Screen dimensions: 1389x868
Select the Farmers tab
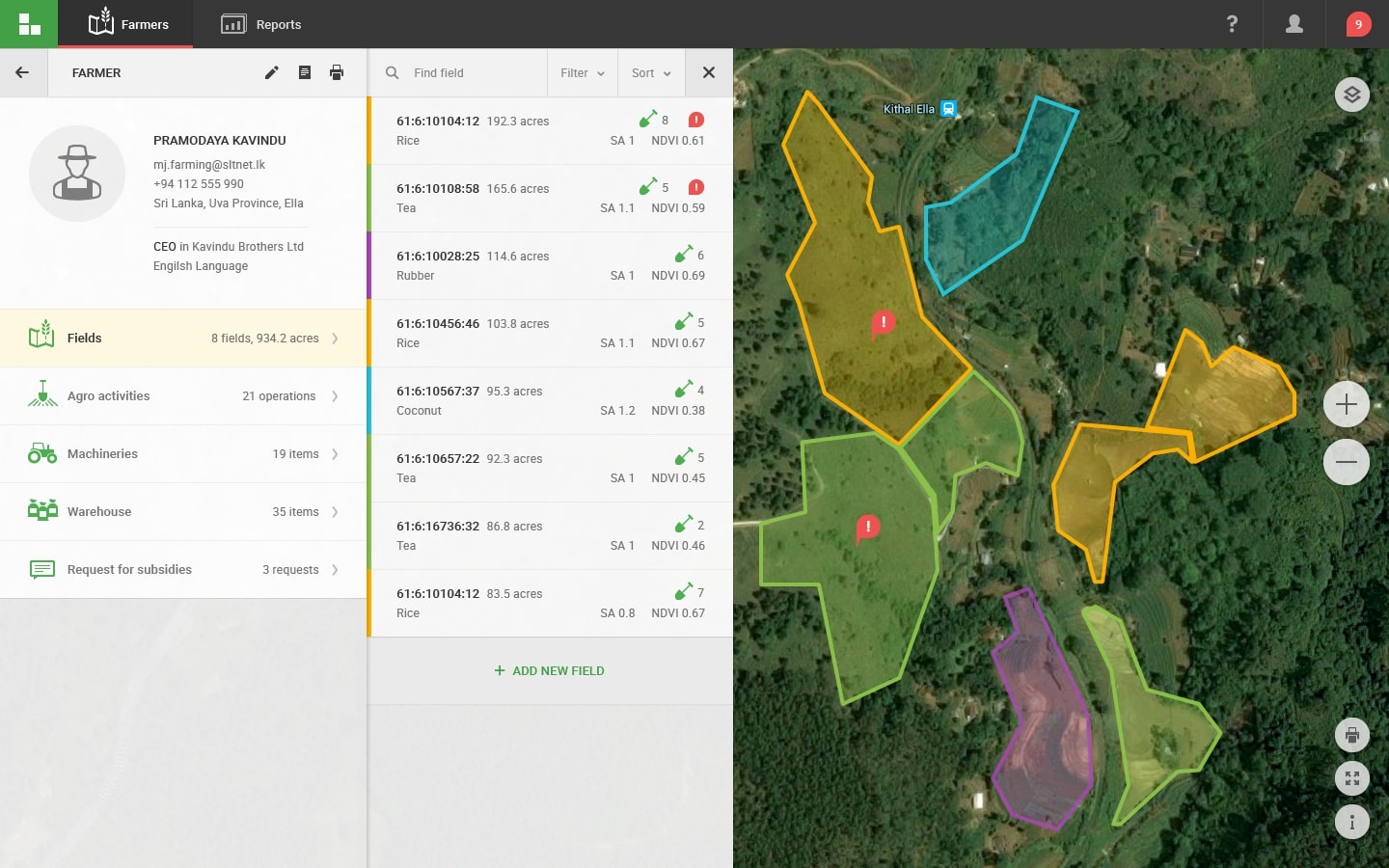coord(127,24)
